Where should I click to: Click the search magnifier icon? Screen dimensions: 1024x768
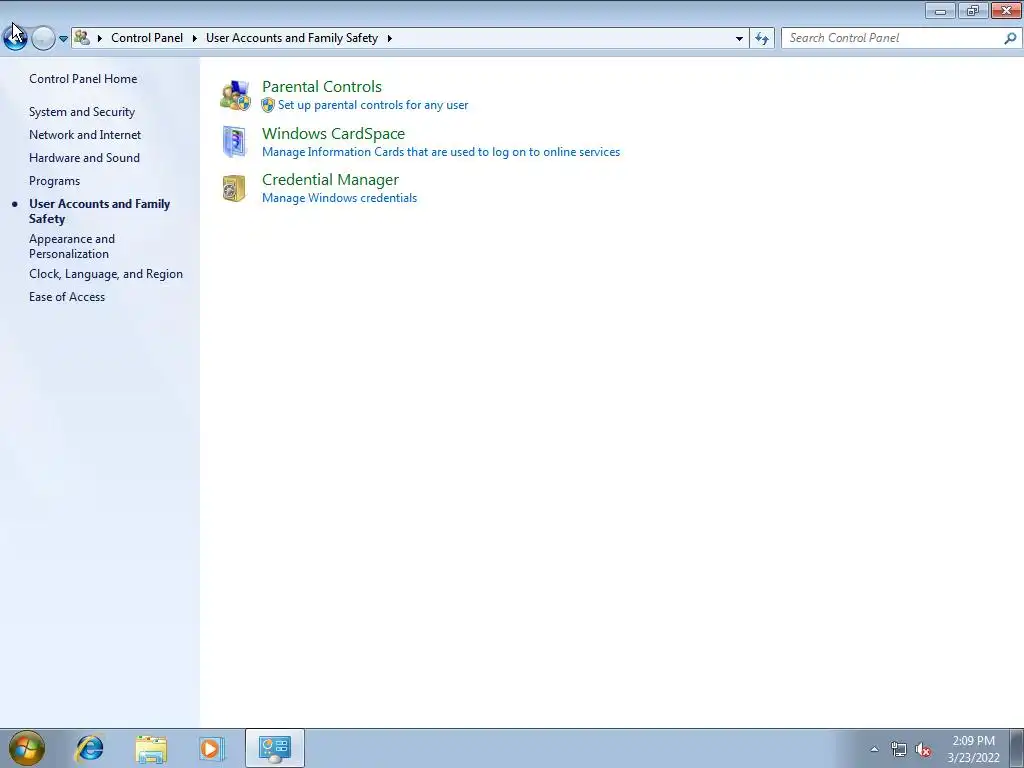[x=1010, y=39]
